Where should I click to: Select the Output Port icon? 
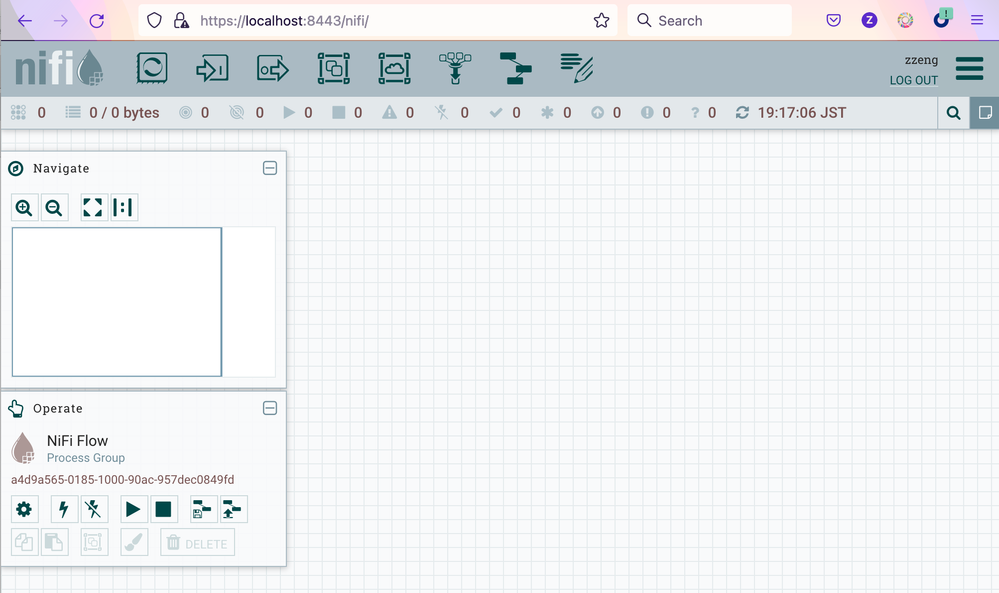coord(272,68)
